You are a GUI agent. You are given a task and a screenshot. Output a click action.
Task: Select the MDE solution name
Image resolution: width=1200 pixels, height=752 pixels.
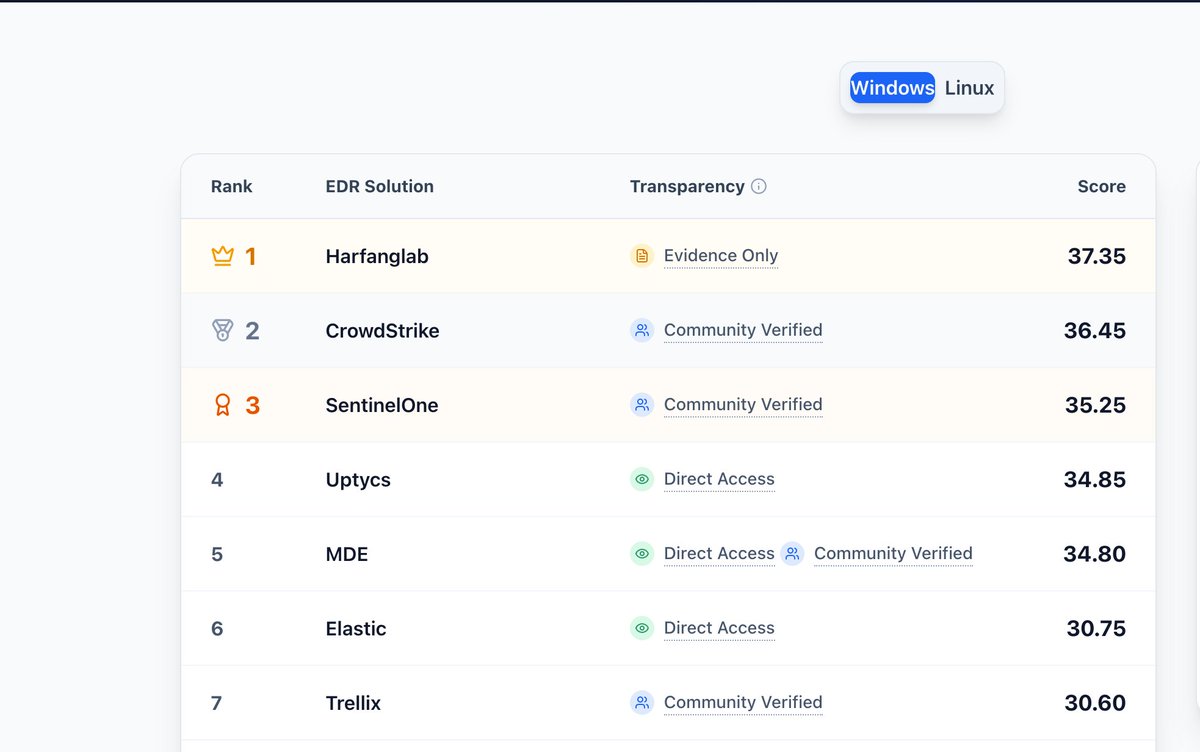347,554
